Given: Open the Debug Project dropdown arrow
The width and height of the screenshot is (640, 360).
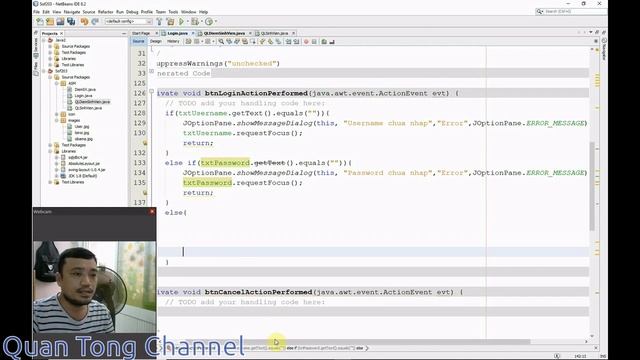Looking at the screenshot, I should pyautogui.click(x=202, y=22).
